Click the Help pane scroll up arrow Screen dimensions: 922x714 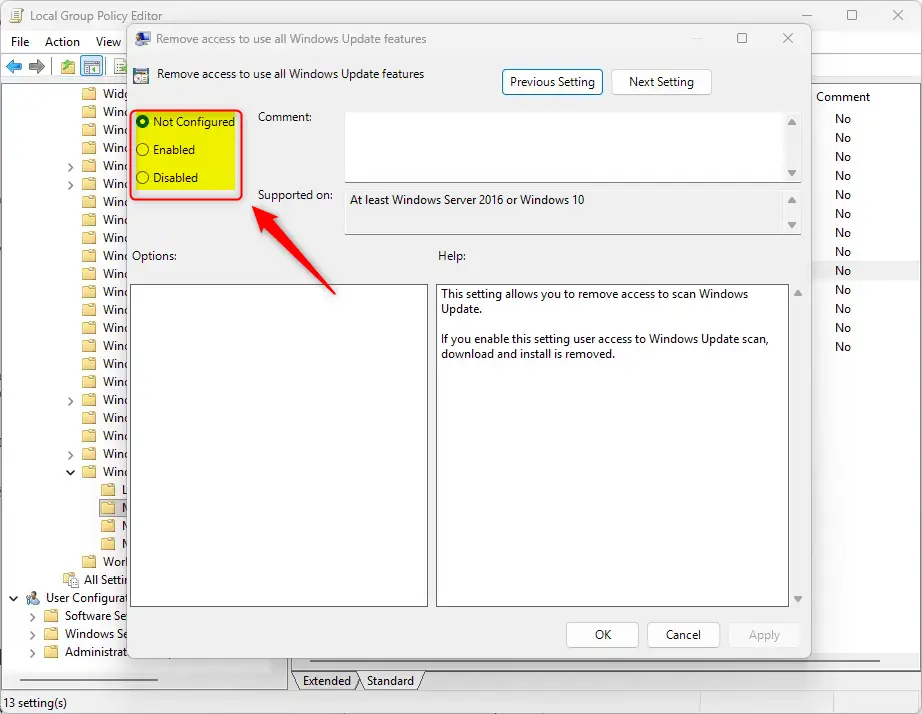click(798, 293)
